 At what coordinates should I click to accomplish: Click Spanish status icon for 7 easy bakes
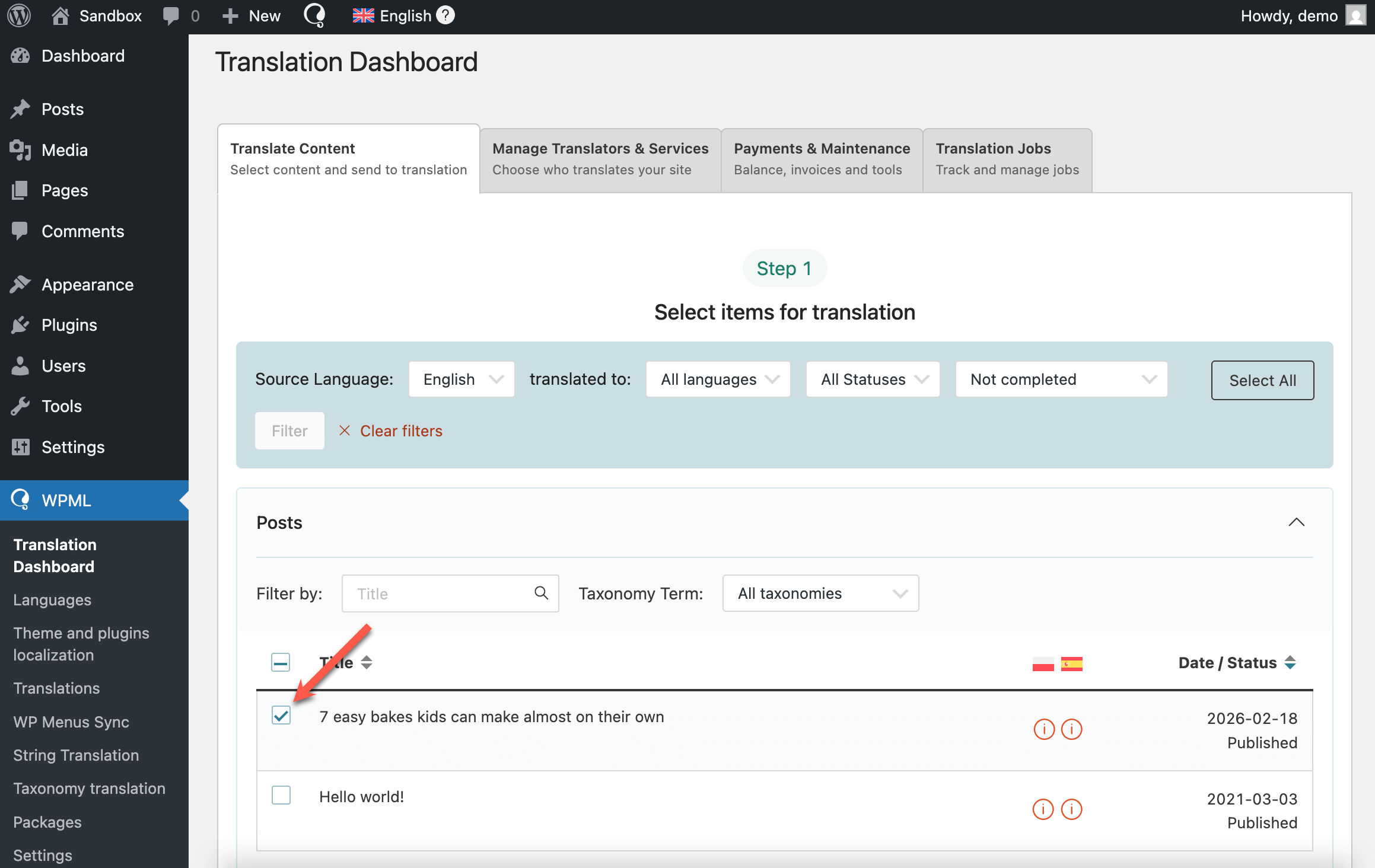[1071, 729]
